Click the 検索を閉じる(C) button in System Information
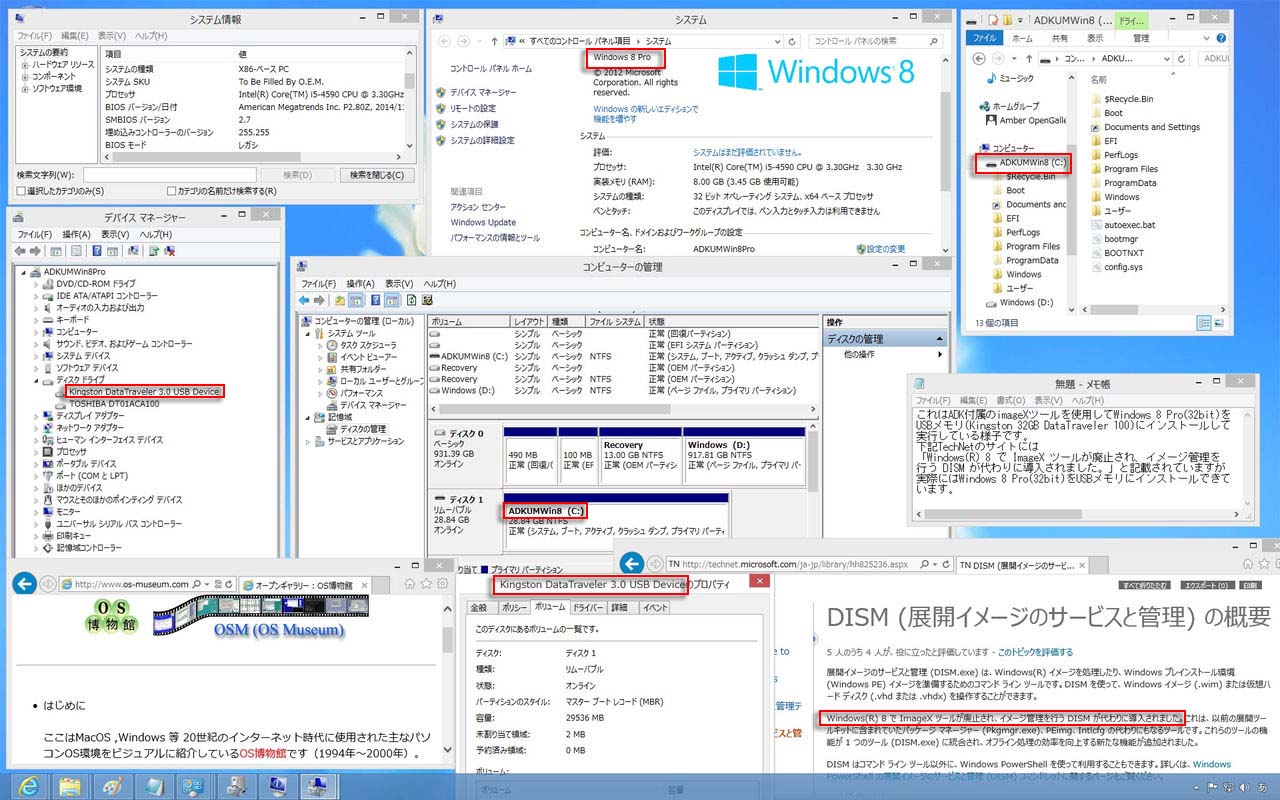 point(377,175)
